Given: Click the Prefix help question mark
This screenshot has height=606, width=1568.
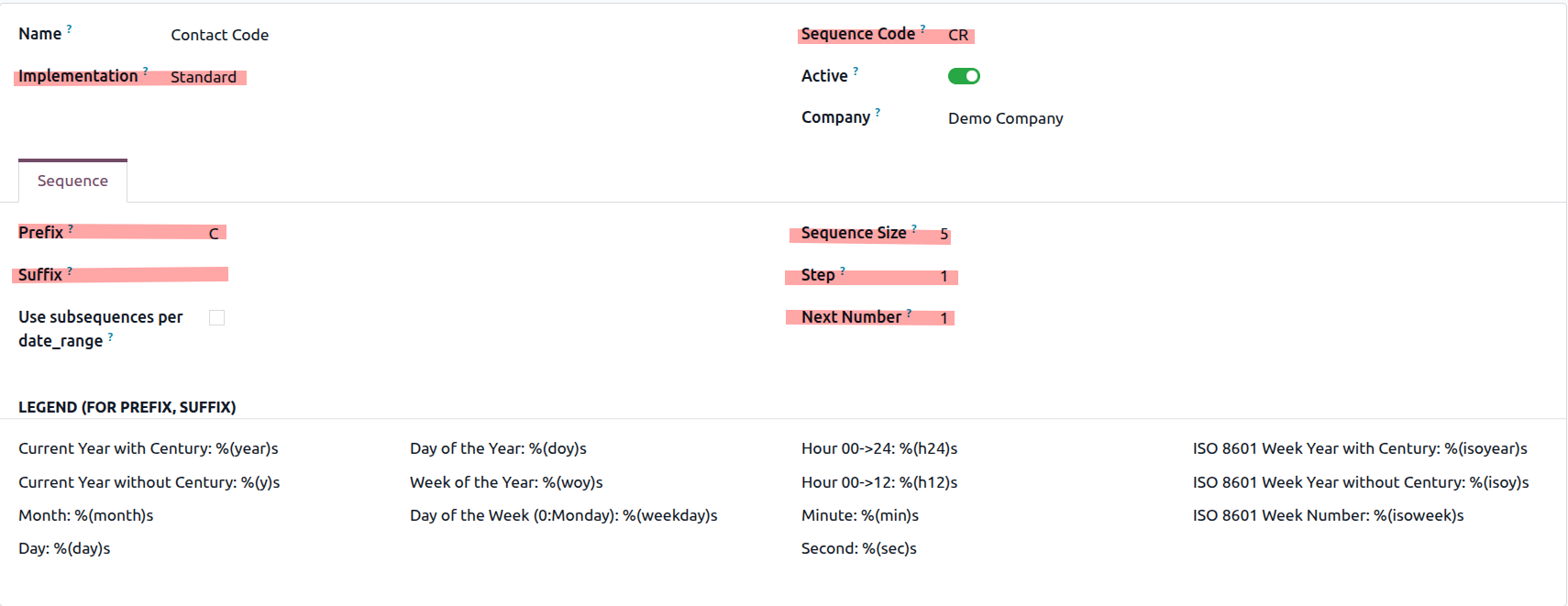Looking at the screenshot, I should click(x=71, y=228).
